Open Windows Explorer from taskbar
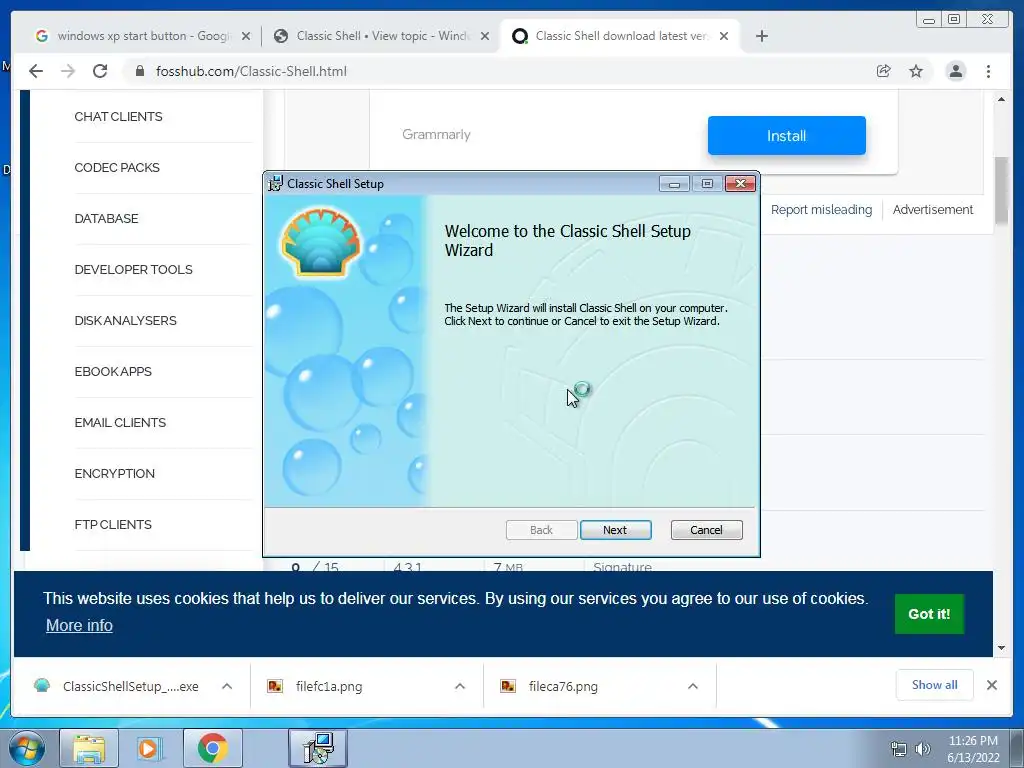 coord(89,748)
